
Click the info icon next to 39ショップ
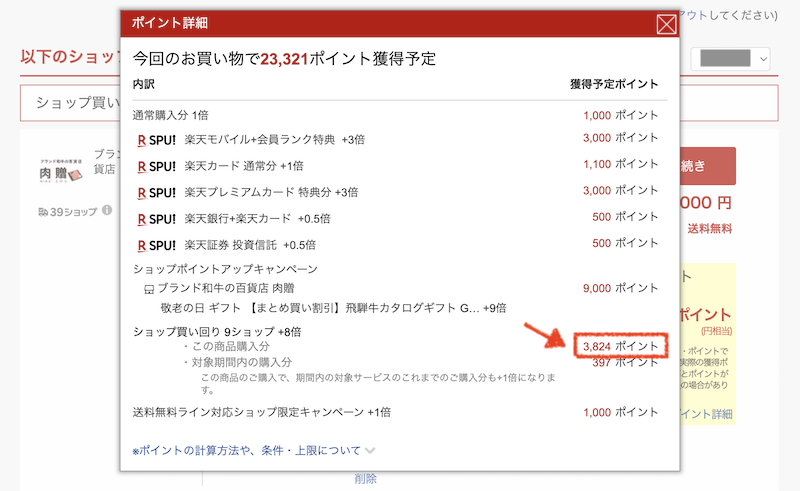pyautogui.click(x=107, y=210)
